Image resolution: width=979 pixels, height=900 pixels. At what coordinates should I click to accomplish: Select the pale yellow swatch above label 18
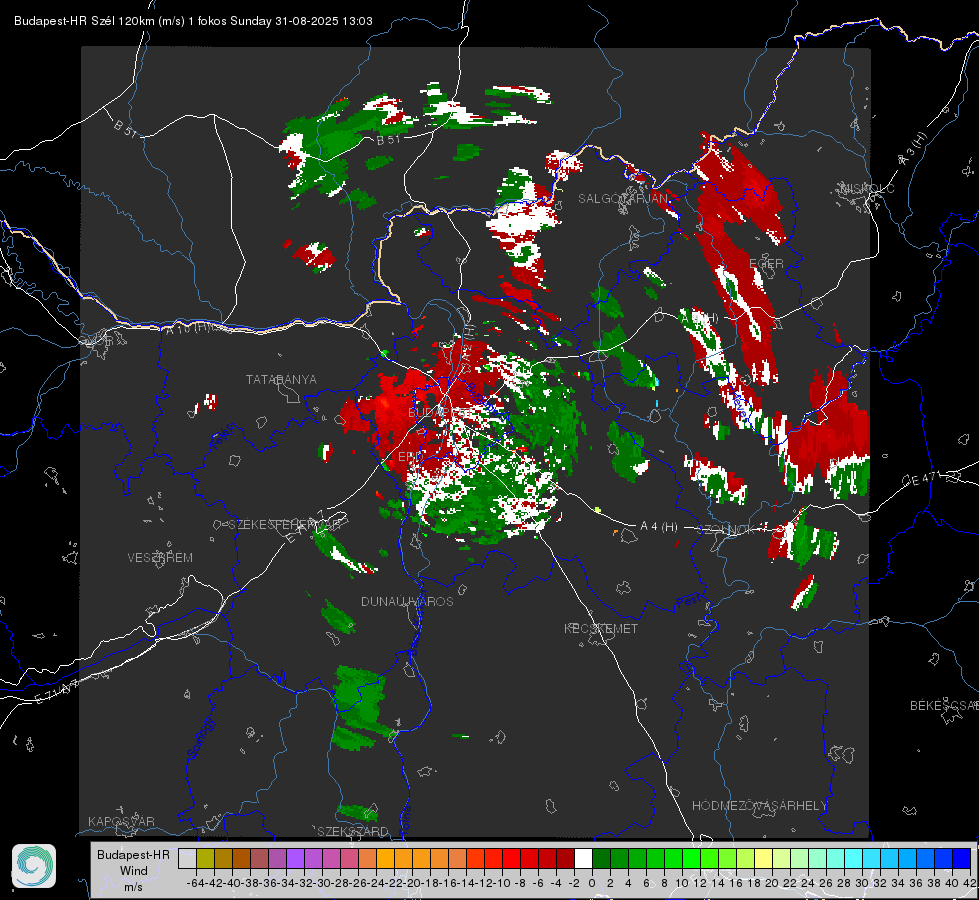coord(763,858)
